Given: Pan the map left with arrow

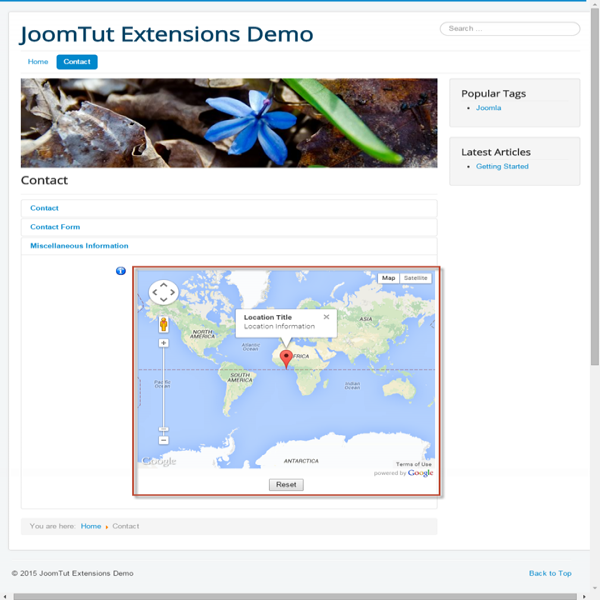Looking at the screenshot, I should pos(155,292).
